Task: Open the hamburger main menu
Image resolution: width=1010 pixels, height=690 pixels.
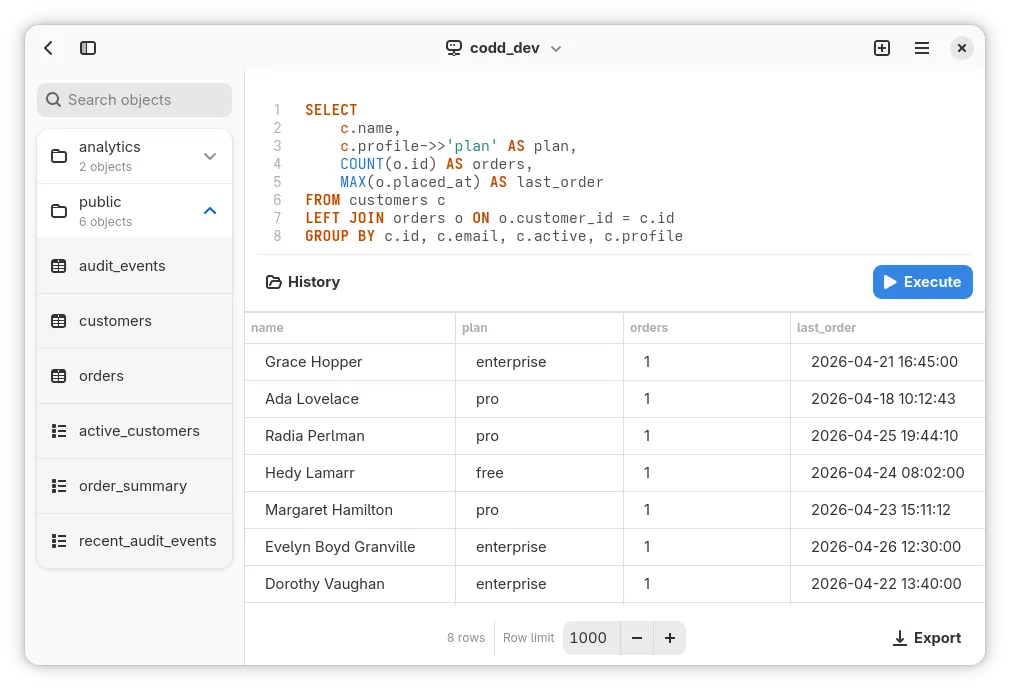Action: coord(922,48)
